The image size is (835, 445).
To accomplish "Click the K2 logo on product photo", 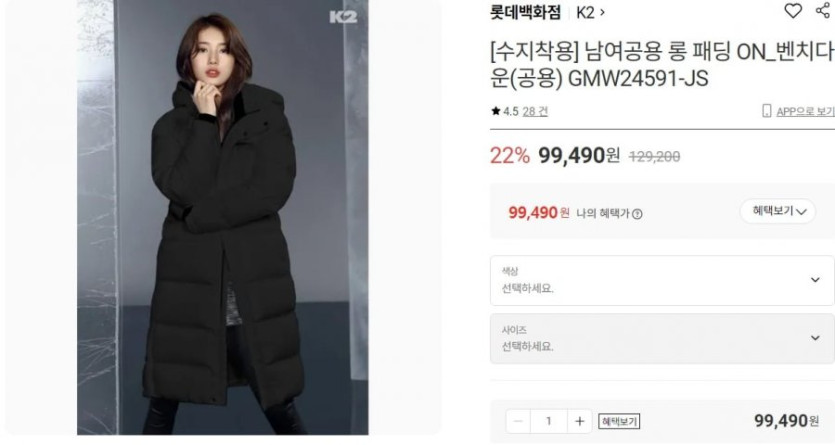I will pos(343,17).
